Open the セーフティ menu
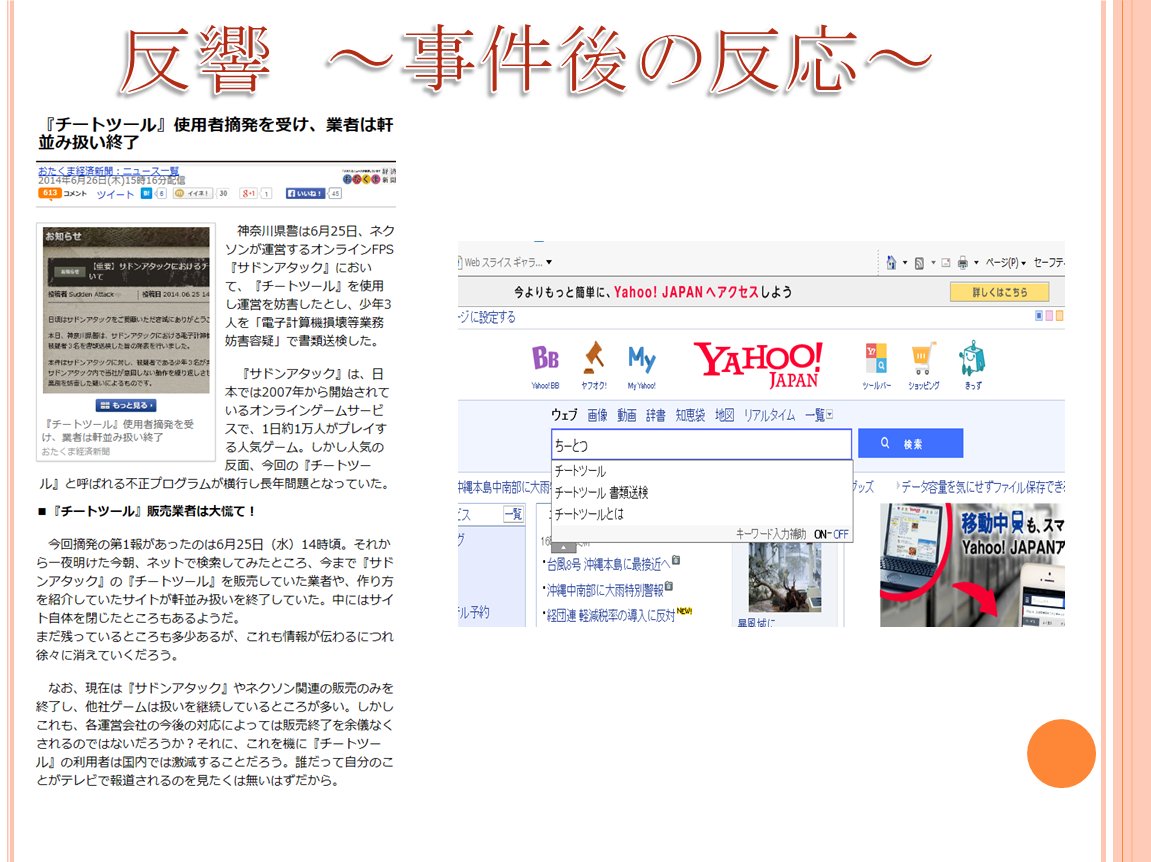Viewport: 1151px width, 862px height. pos(1049,263)
